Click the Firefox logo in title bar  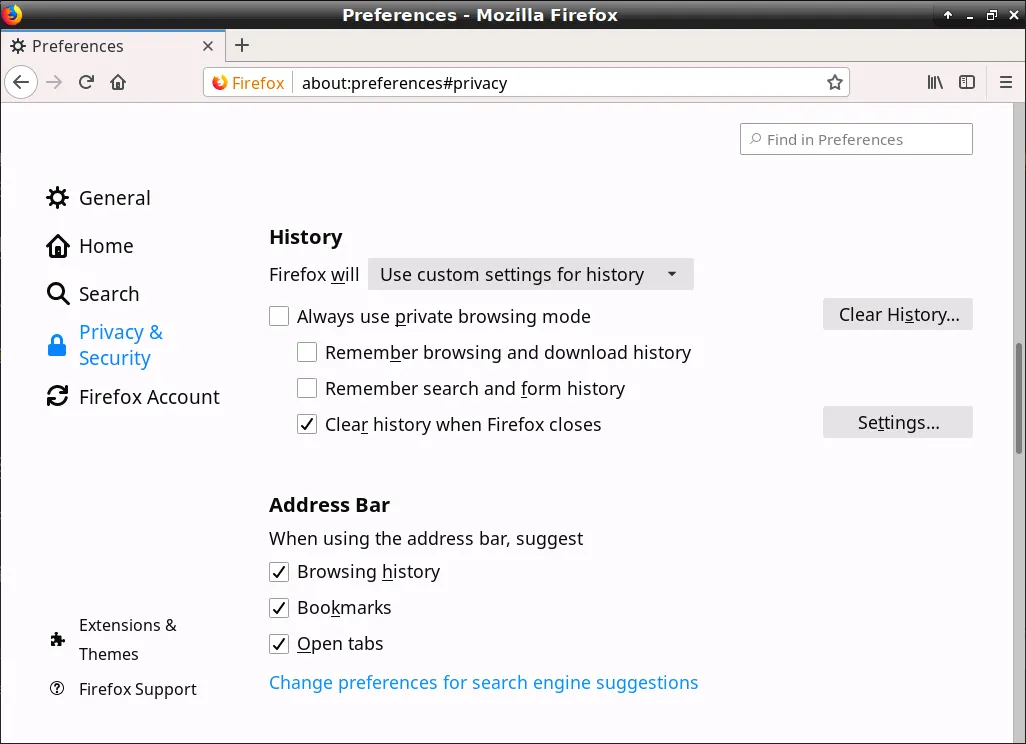tap(12, 14)
